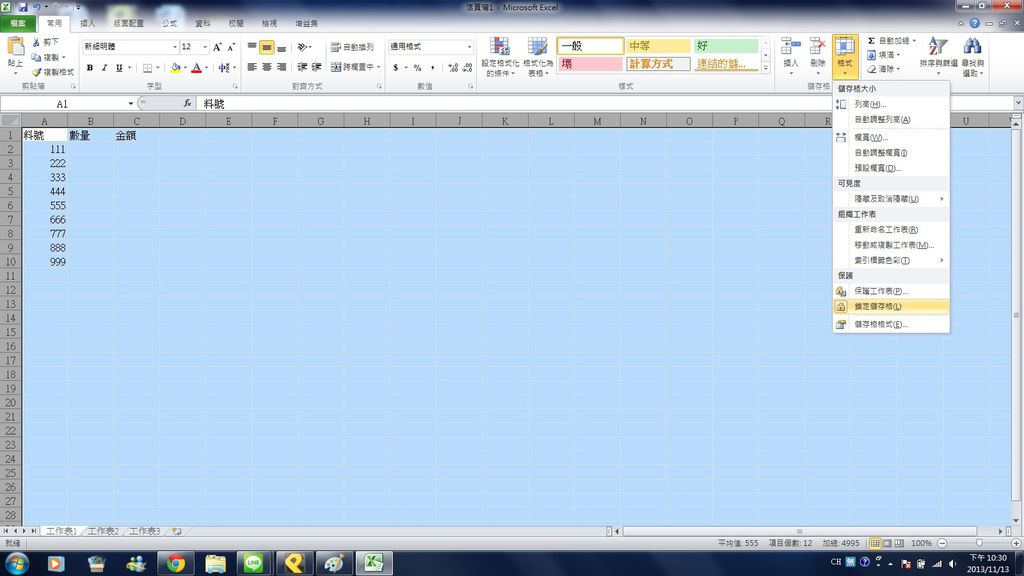Select Lock Cell (鎖定儲存格) item
Image resolution: width=1024 pixels, height=576 pixels.
point(891,306)
